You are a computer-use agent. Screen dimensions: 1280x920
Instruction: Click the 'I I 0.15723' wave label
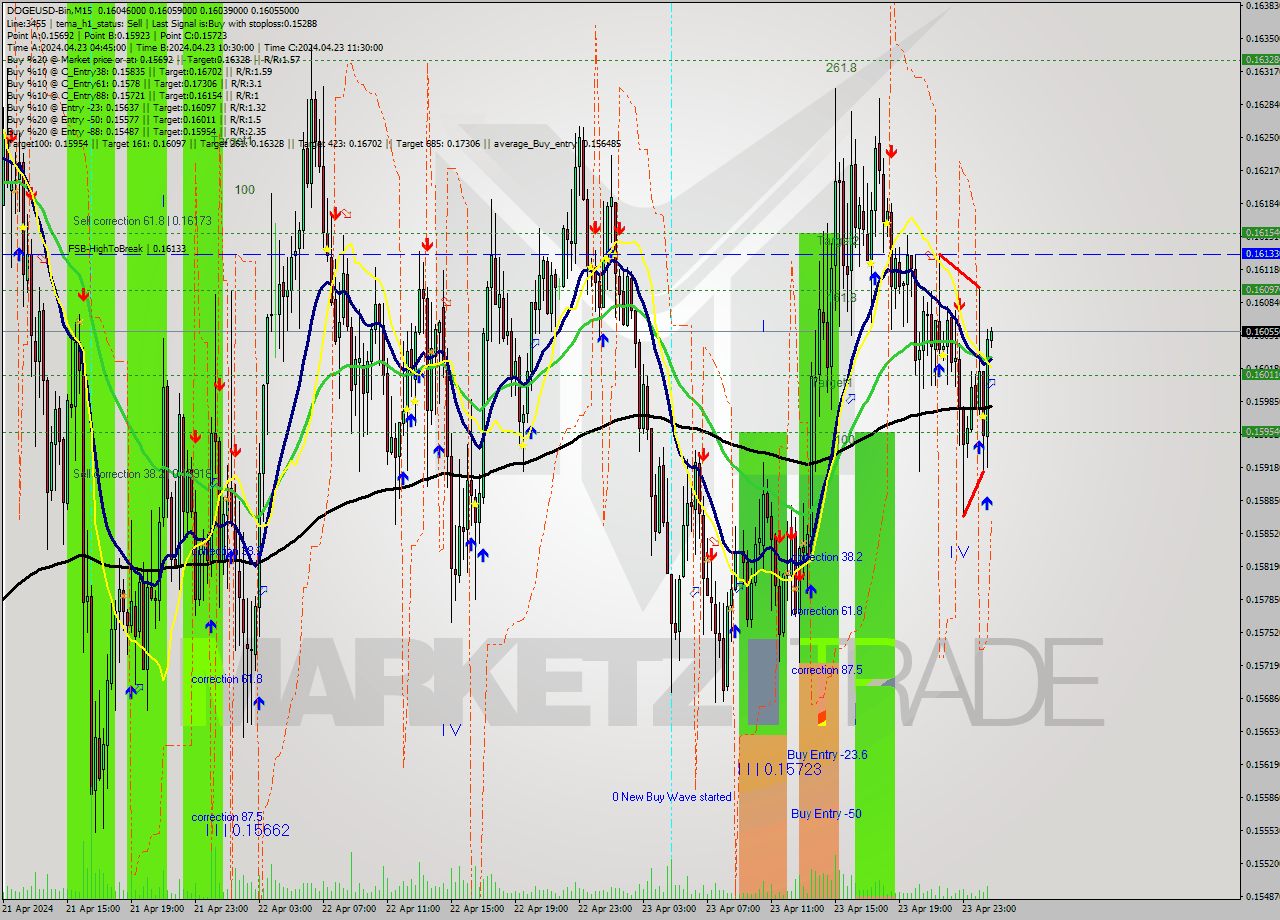[781, 769]
